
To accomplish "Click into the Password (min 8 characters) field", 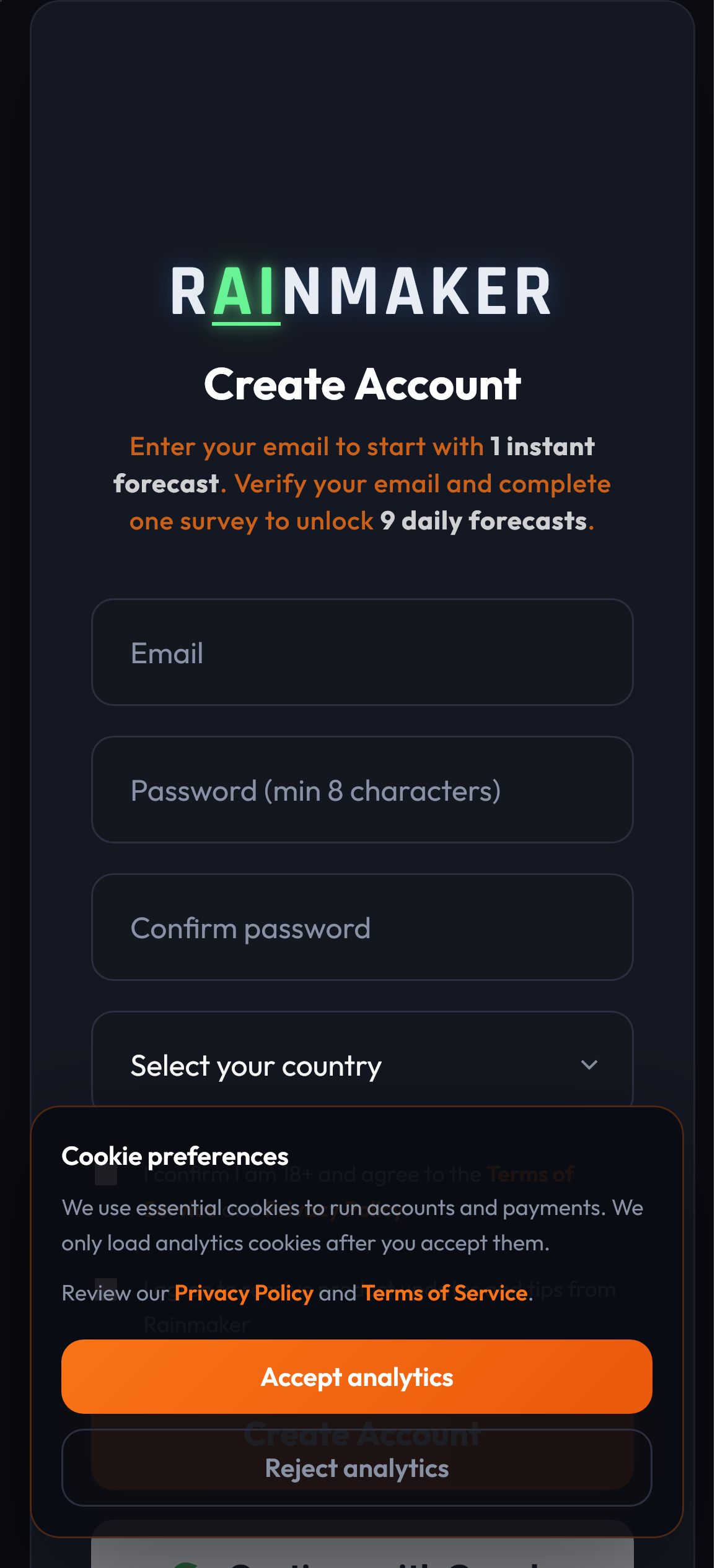I will pyautogui.click(x=362, y=790).
